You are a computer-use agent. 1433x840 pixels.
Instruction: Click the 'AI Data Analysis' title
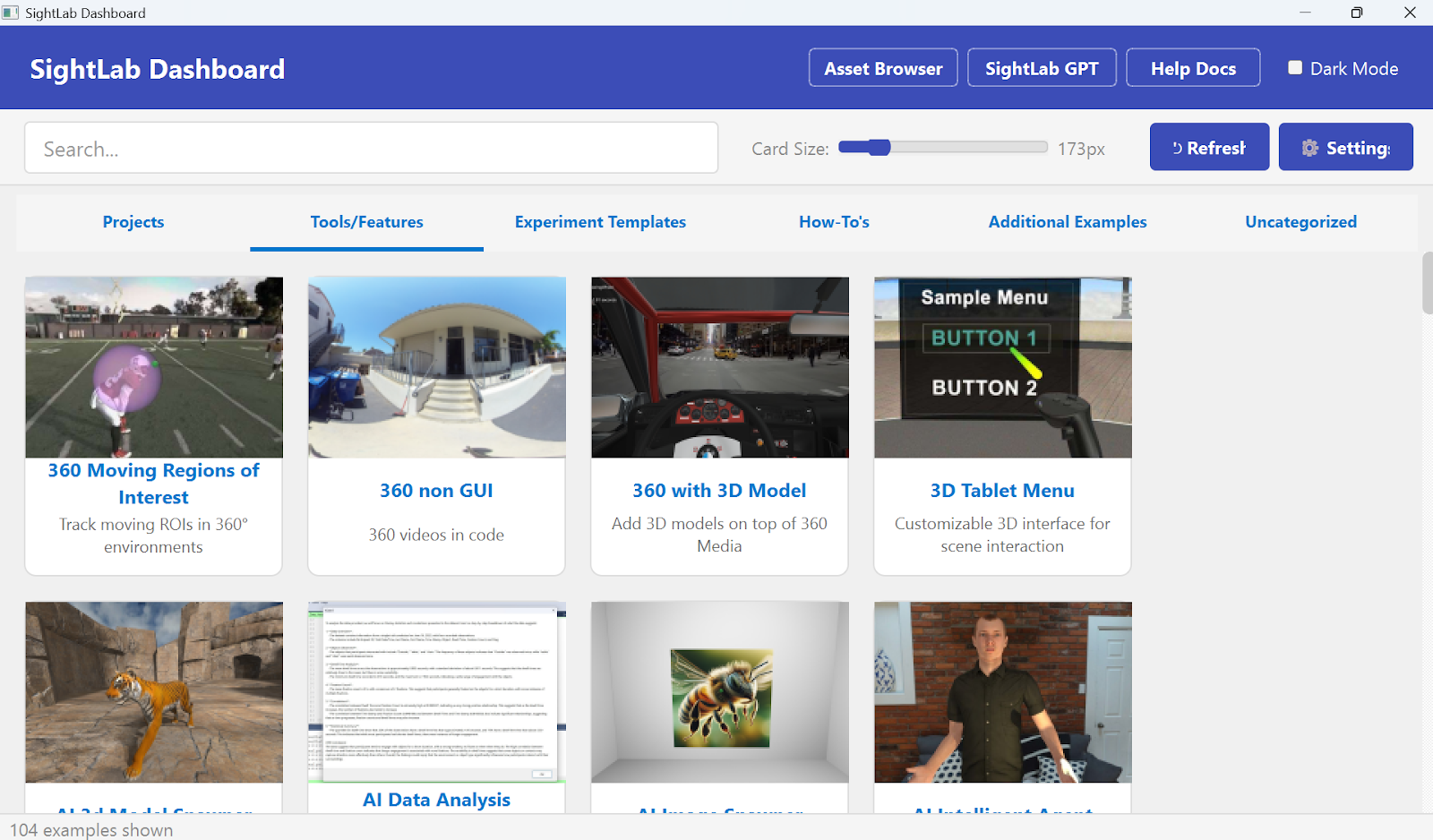tap(436, 800)
